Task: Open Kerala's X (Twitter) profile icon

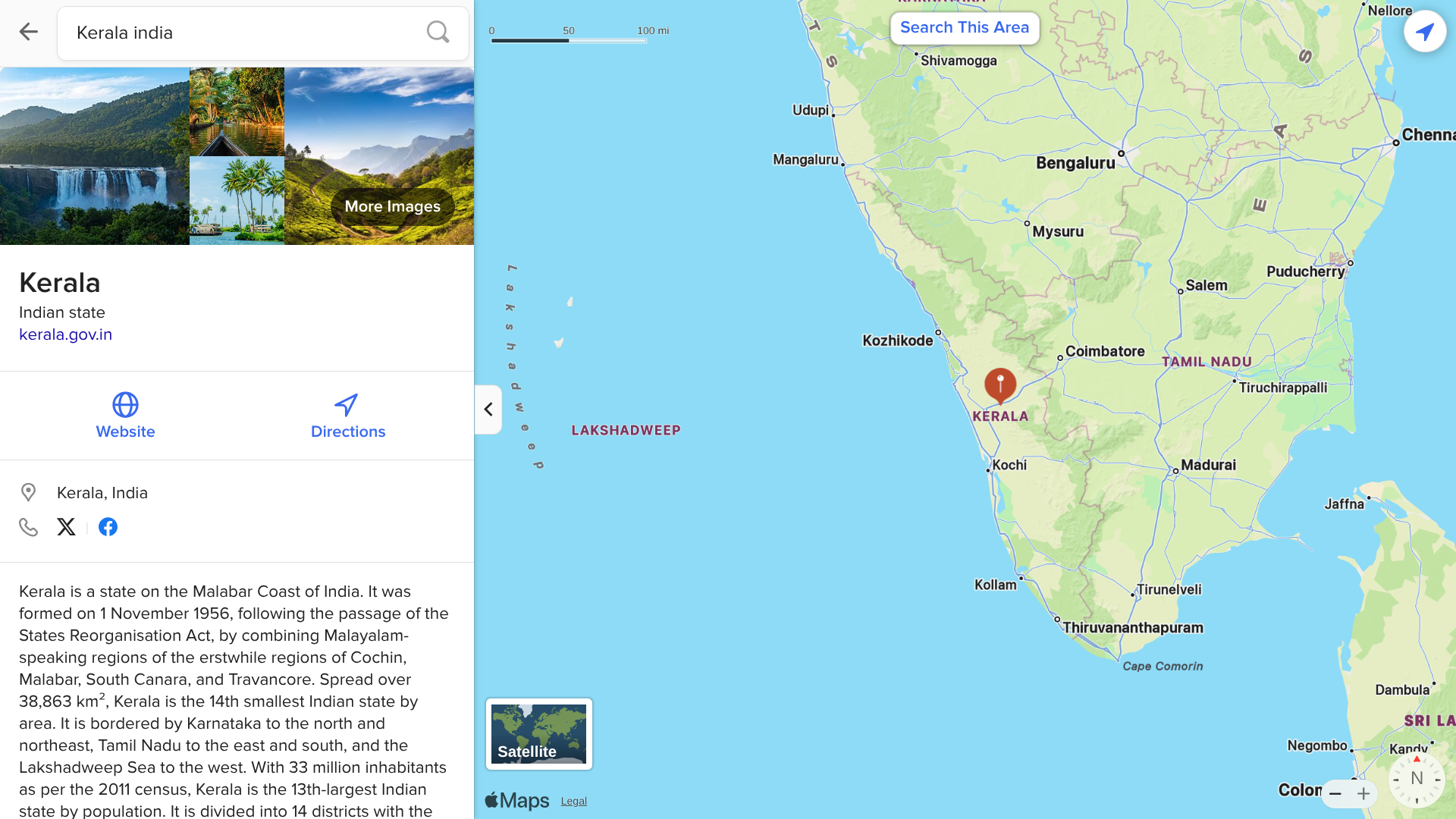Action: click(x=66, y=527)
